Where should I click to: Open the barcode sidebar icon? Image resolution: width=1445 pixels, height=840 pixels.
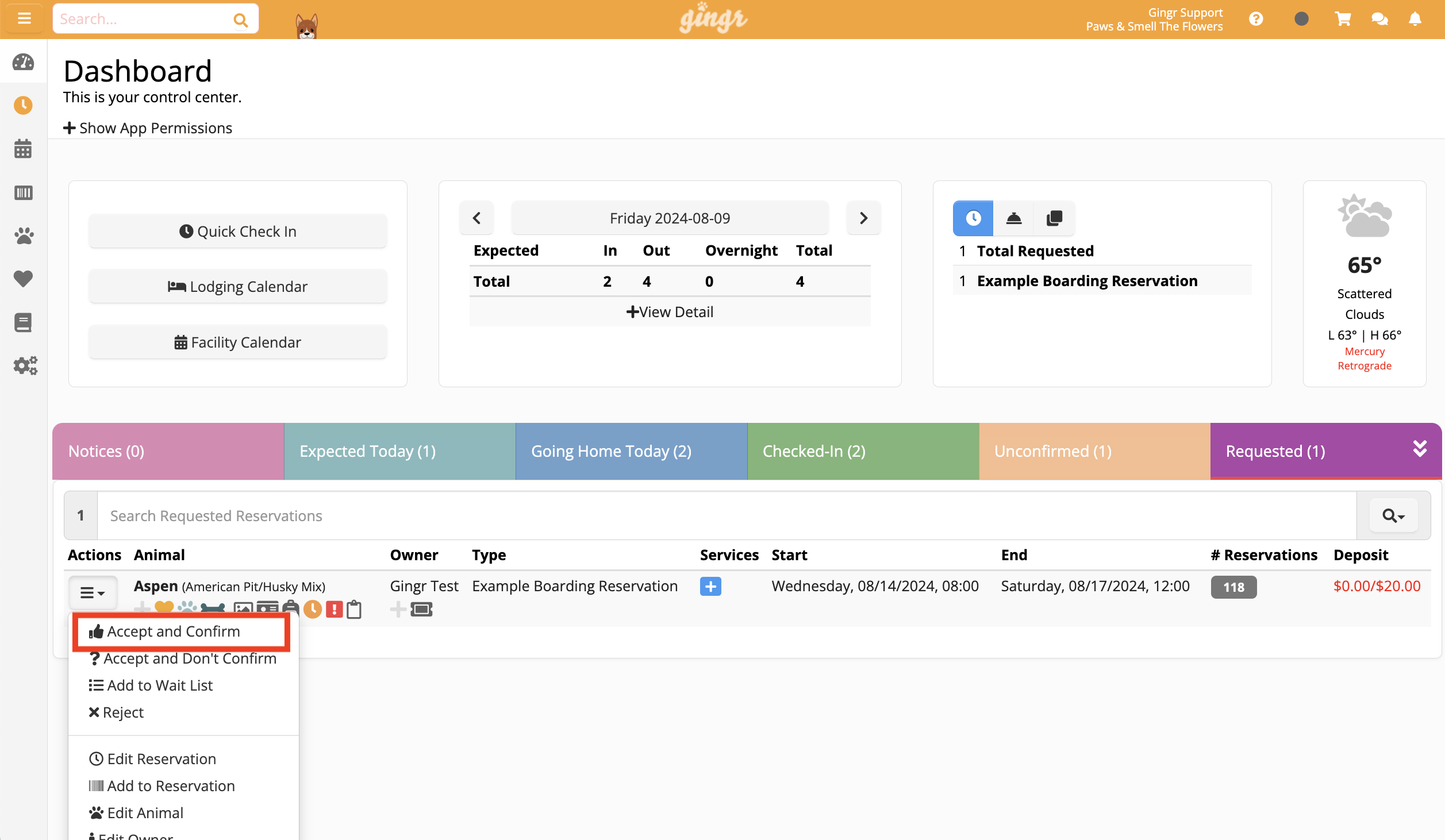coord(24,192)
